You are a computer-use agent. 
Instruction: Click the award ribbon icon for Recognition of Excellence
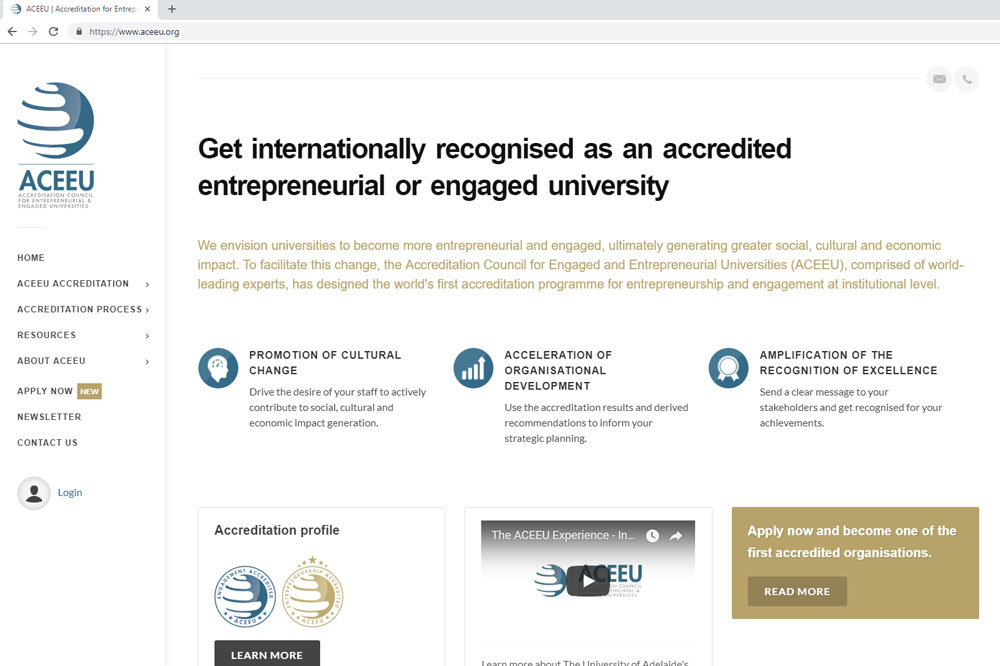[728, 368]
